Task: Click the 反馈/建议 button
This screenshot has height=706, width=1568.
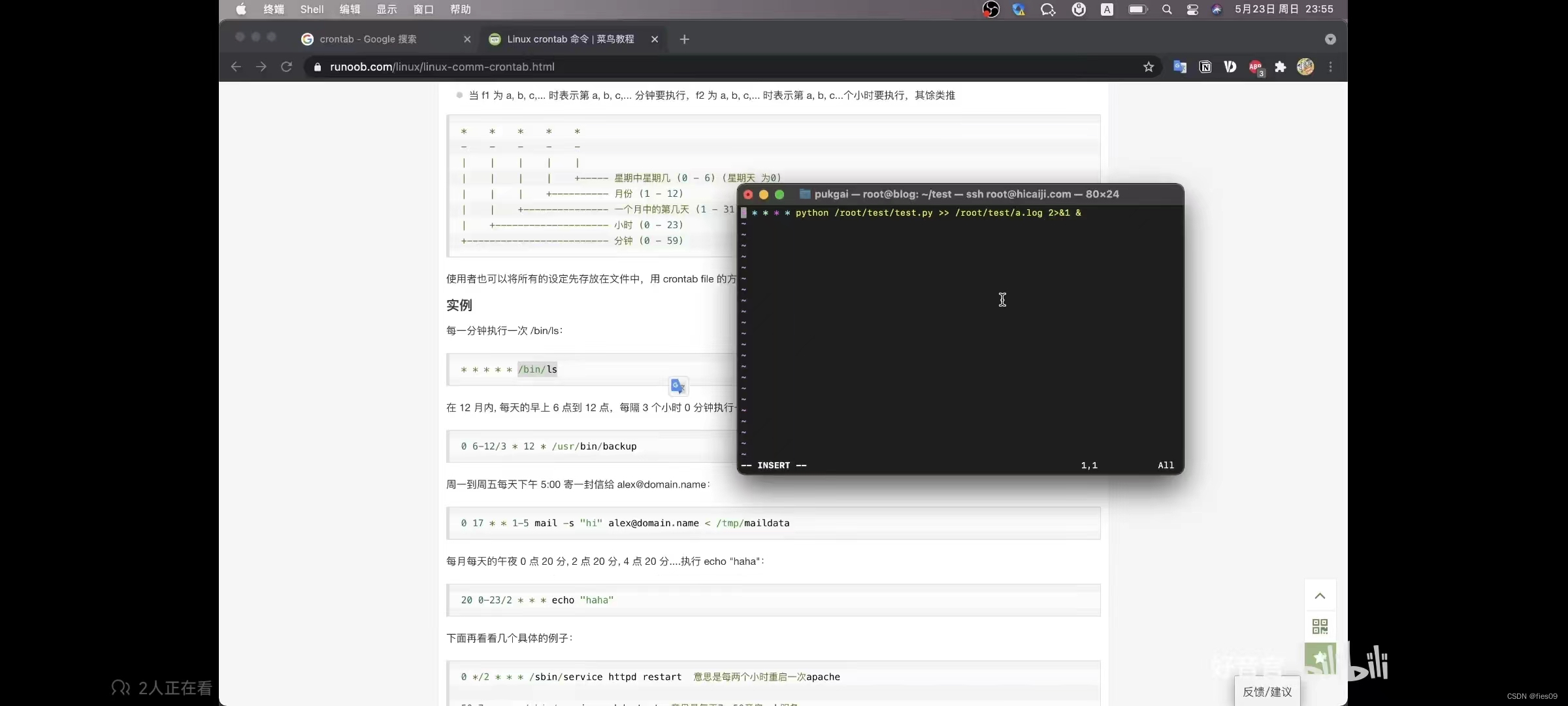Action: tap(1267, 692)
